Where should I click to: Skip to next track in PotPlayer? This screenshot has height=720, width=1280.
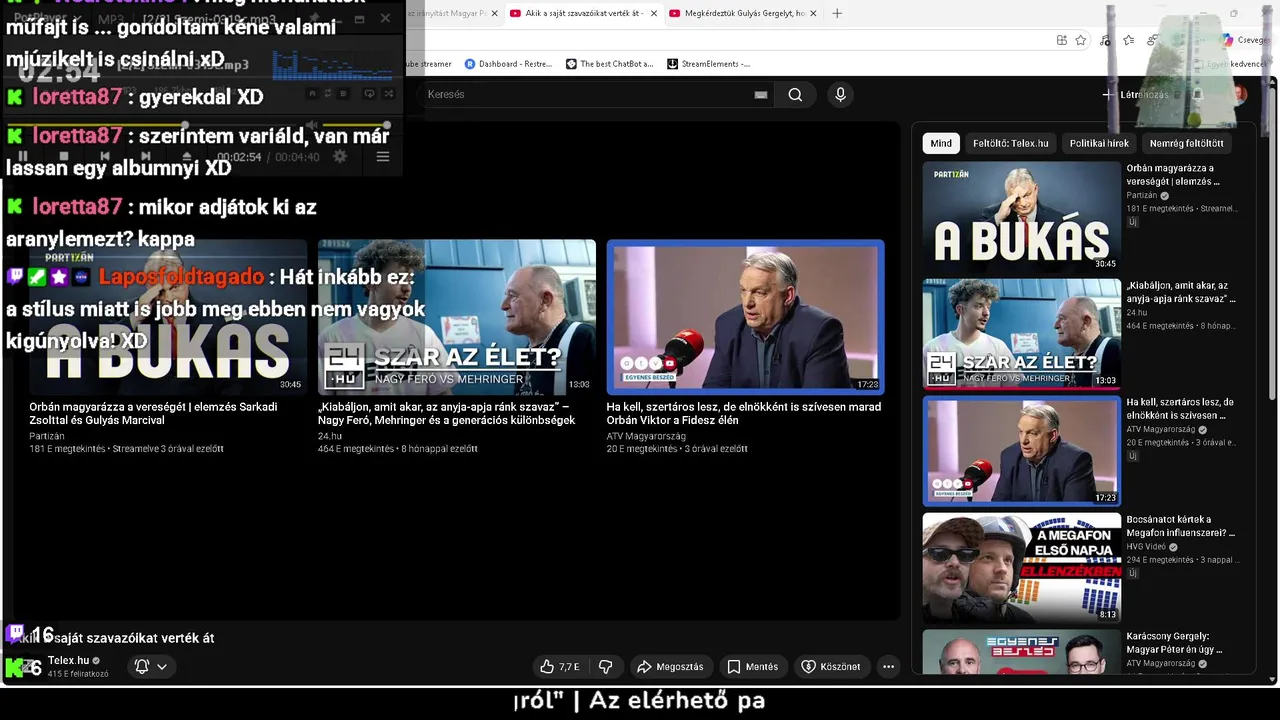(146, 156)
